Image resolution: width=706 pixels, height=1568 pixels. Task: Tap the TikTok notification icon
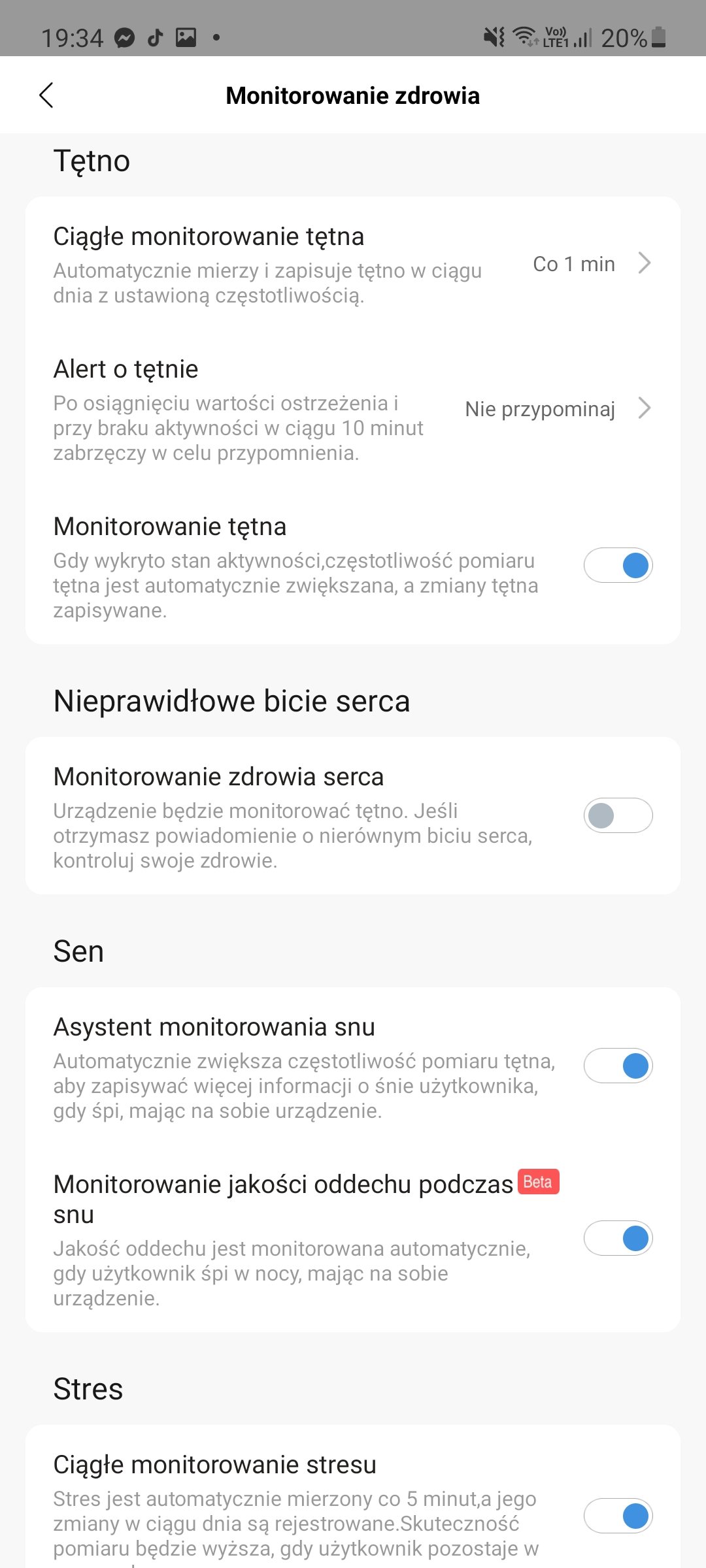155,38
